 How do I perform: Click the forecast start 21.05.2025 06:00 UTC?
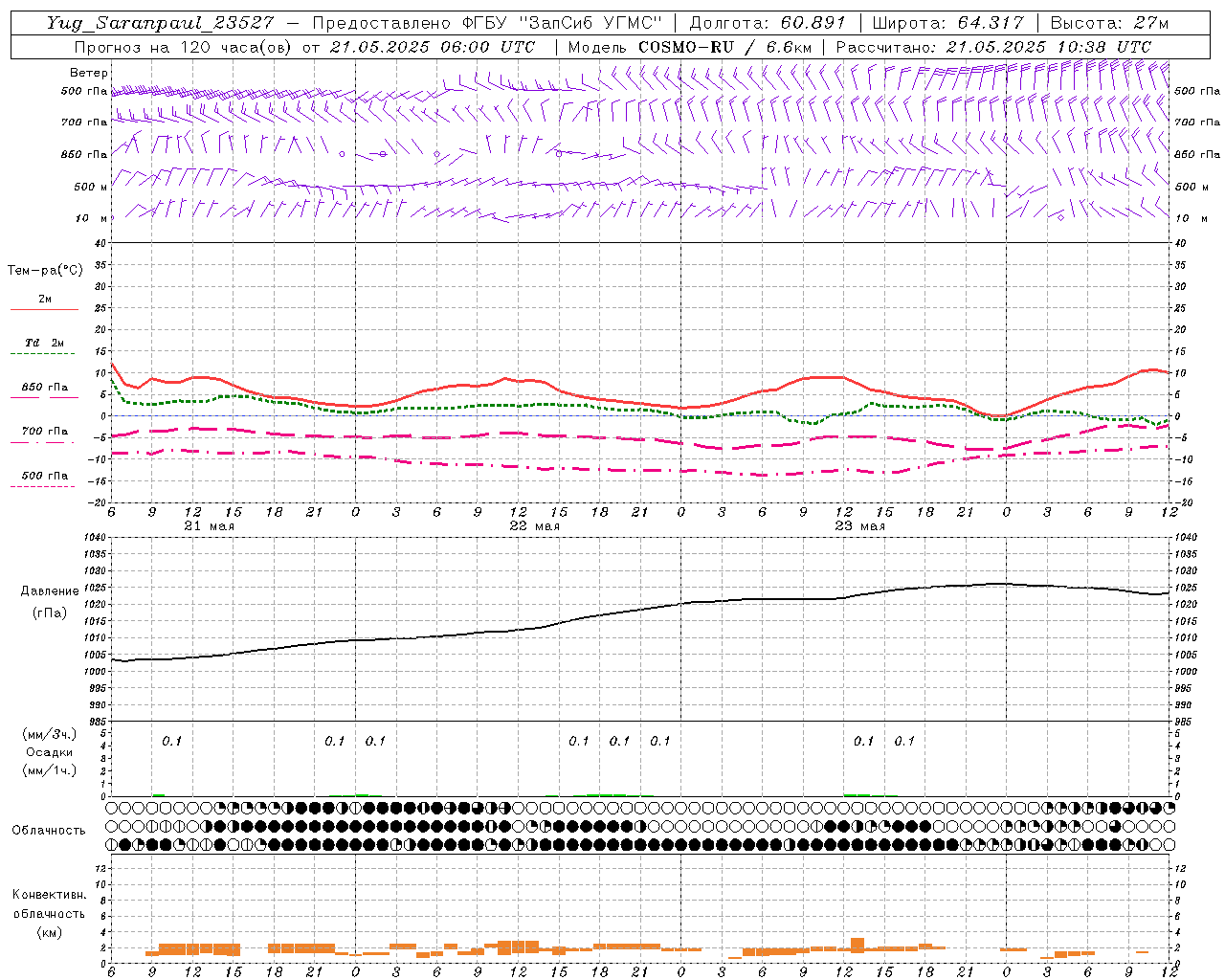(x=432, y=47)
